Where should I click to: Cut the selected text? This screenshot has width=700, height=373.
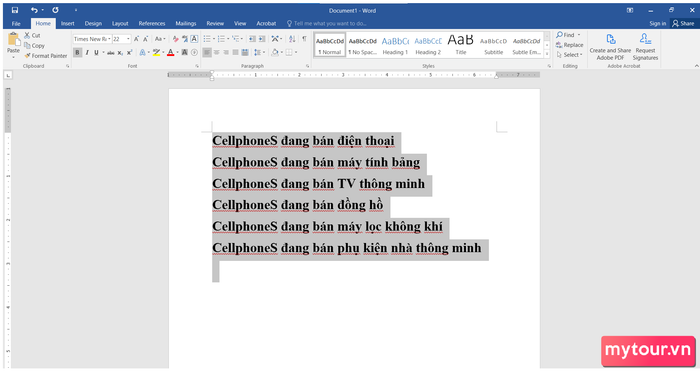32,35
